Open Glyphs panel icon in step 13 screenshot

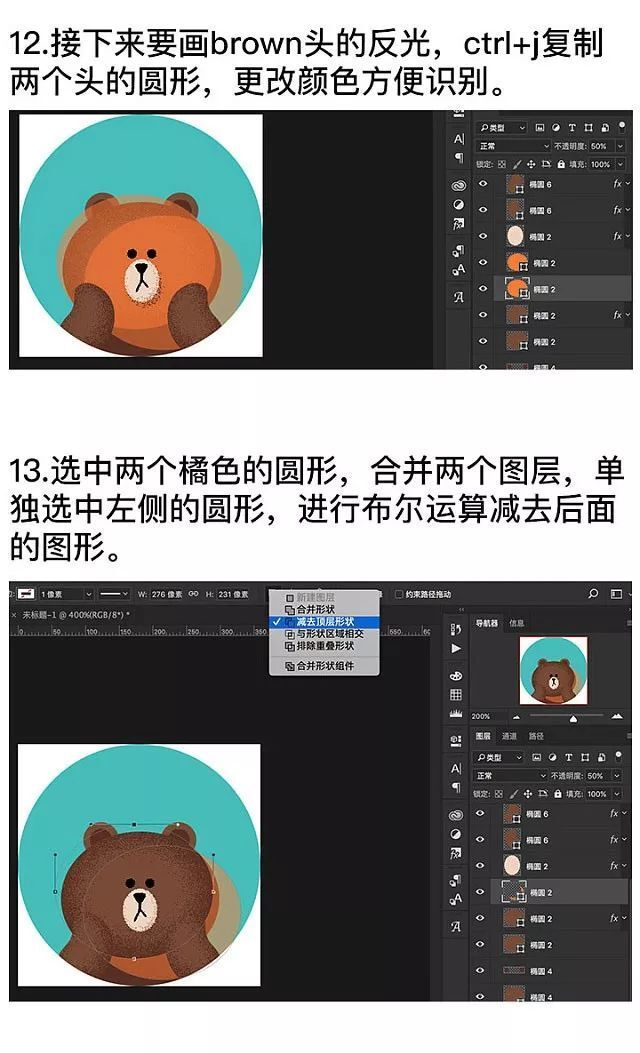[456, 927]
